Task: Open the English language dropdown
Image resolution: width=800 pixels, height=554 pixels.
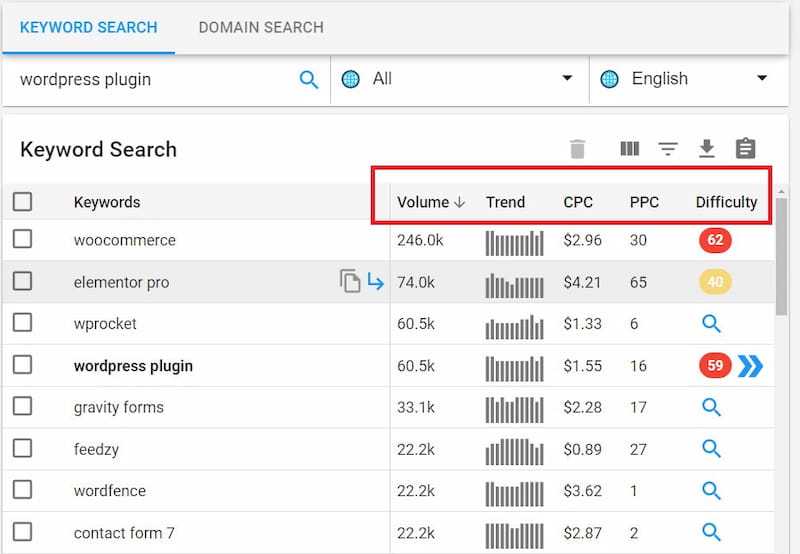Action: point(689,80)
